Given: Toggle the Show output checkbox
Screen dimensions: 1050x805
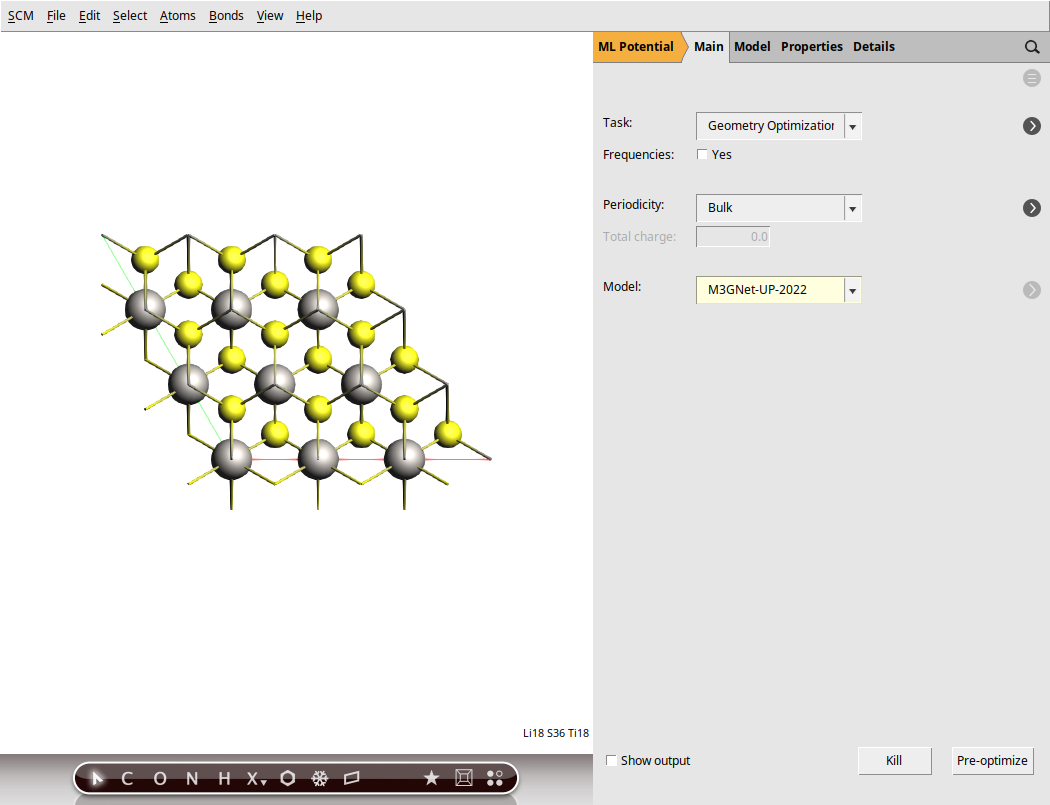Looking at the screenshot, I should [611, 760].
